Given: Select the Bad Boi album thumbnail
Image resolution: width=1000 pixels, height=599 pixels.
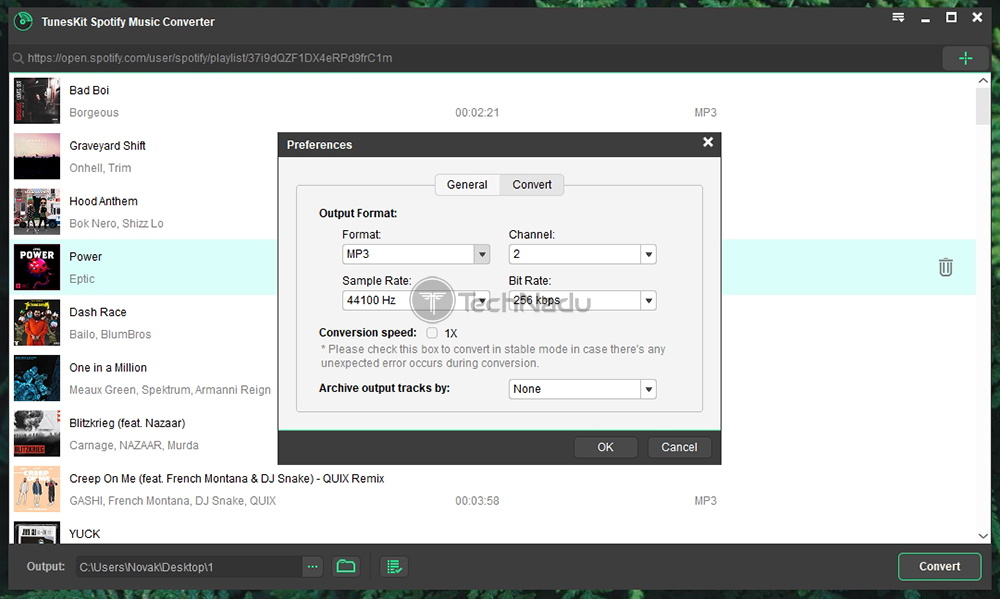Looking at the screenshot, I should [37, 101].
